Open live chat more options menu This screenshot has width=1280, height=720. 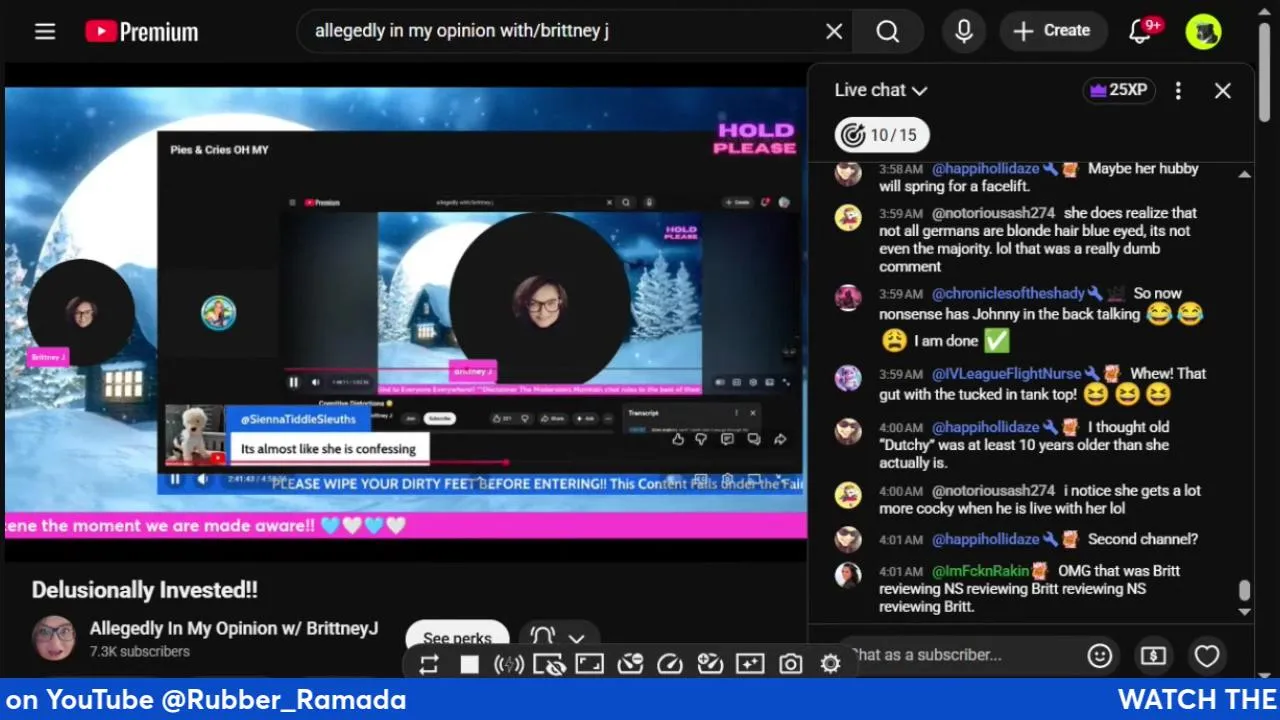[1178, 90]
